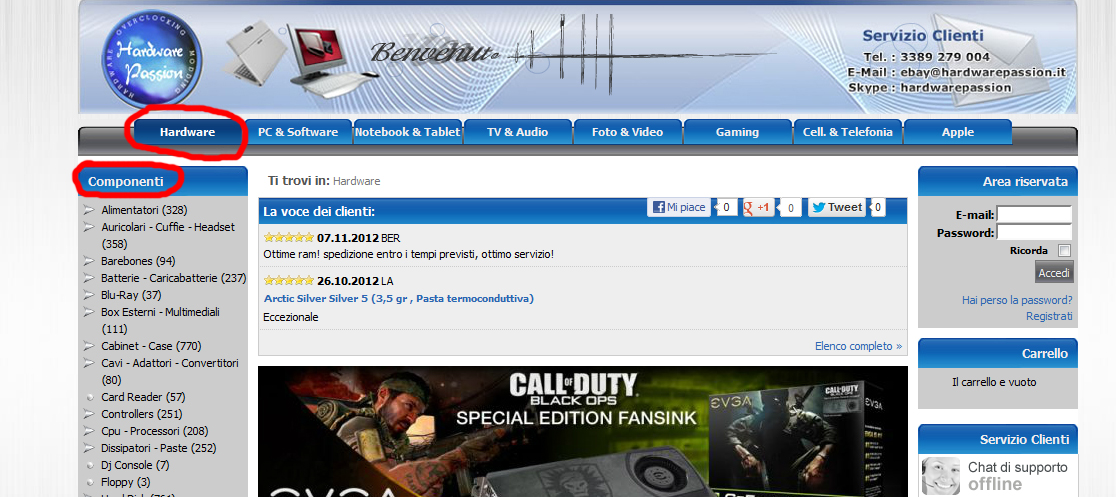Open Dissipatori - Paste (252) category
1116x497 pixels.
(x=159, y=448)
